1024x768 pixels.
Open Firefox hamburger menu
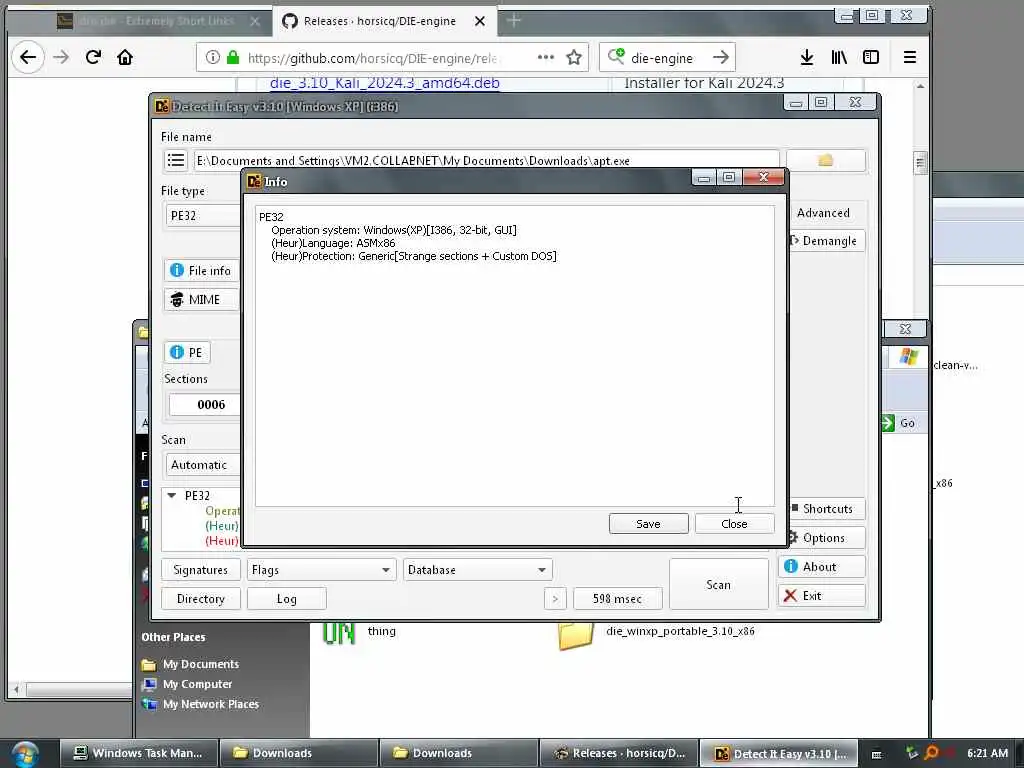pos(910,57)
